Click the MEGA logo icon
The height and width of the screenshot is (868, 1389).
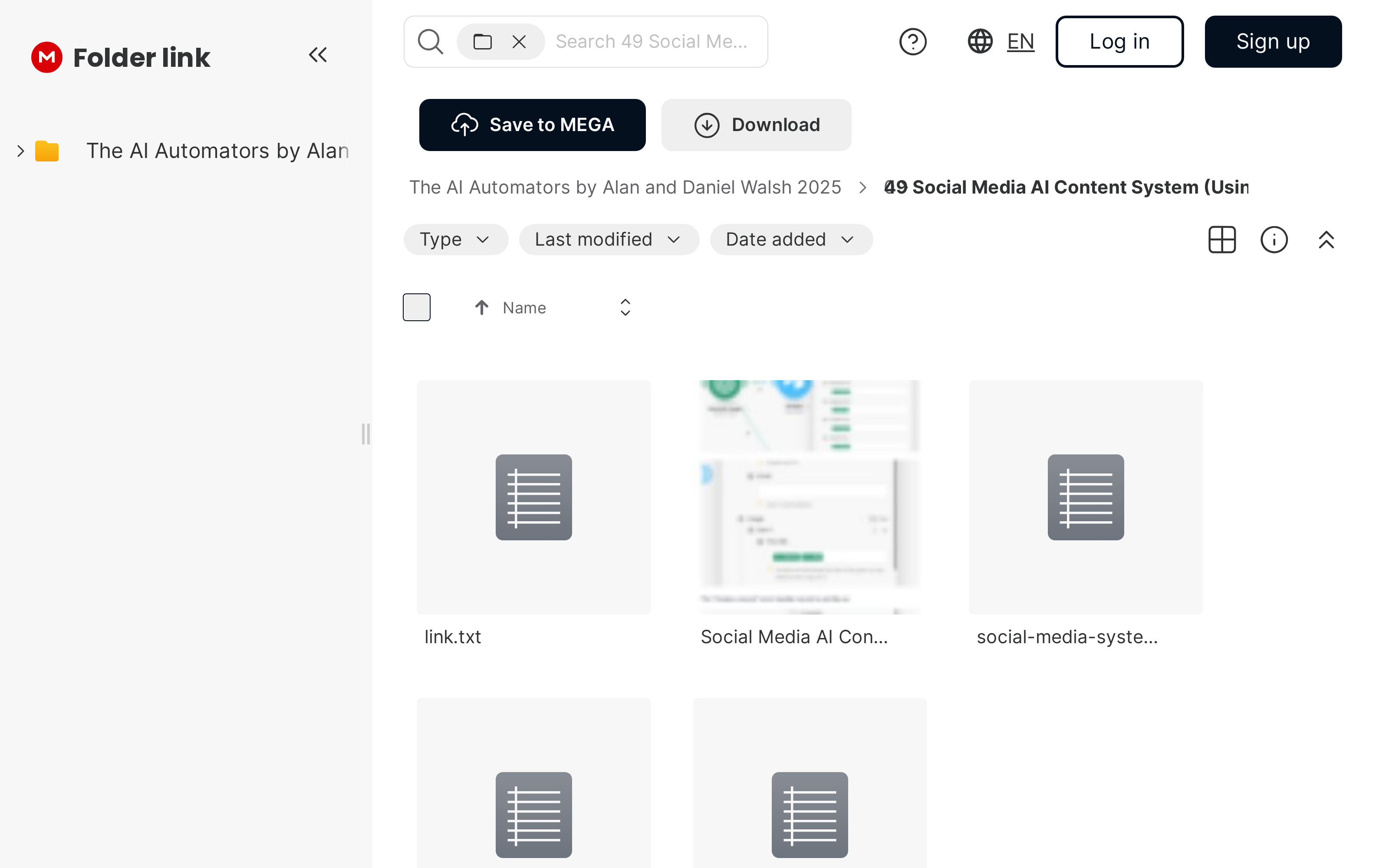click(x=46, y=57)
